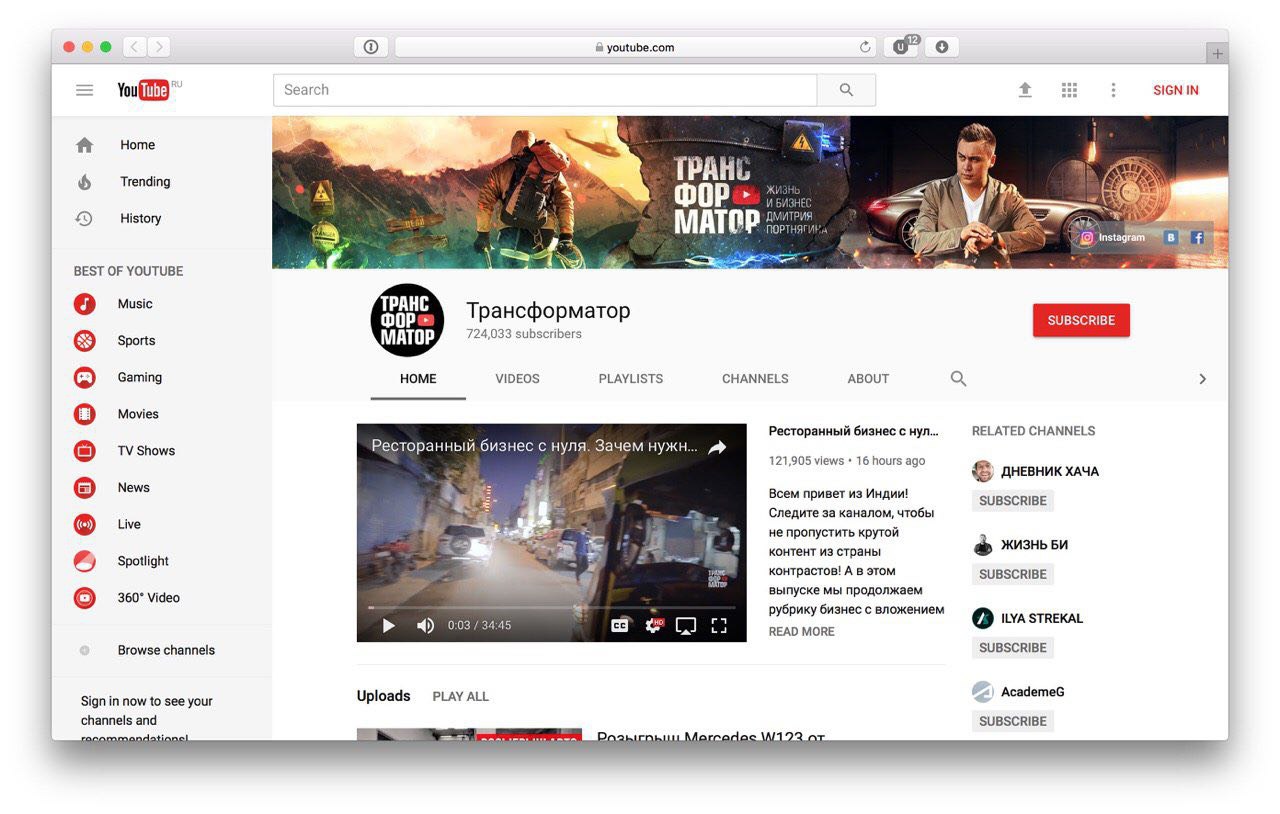Reload page in Safari address bar

point(865,47)
